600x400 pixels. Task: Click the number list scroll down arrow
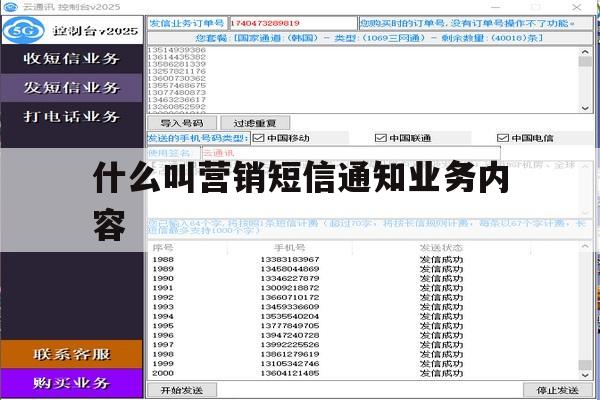pyautogui.click(x=585, y=108)
